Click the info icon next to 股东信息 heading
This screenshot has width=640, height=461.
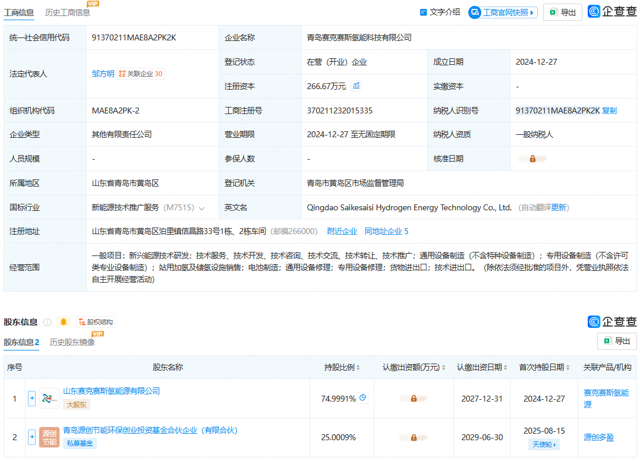47,322
